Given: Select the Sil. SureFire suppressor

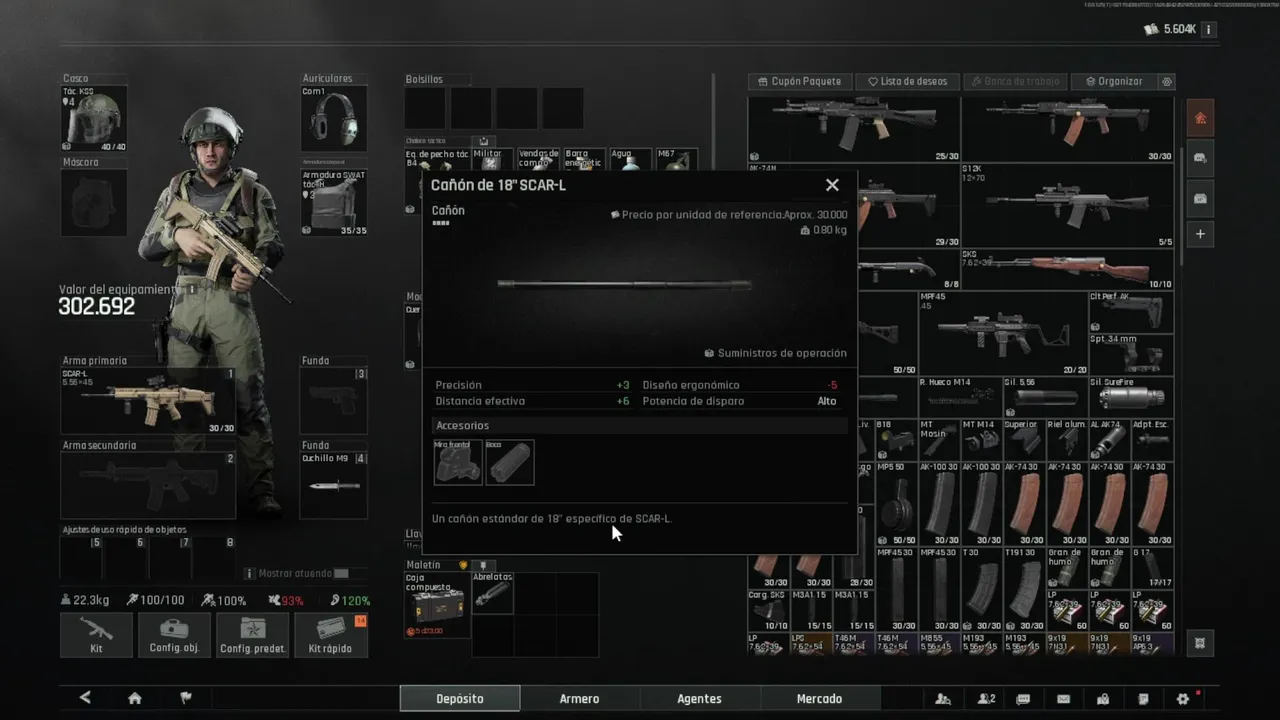Looking at the screenshot, I should click(1131, 397).
